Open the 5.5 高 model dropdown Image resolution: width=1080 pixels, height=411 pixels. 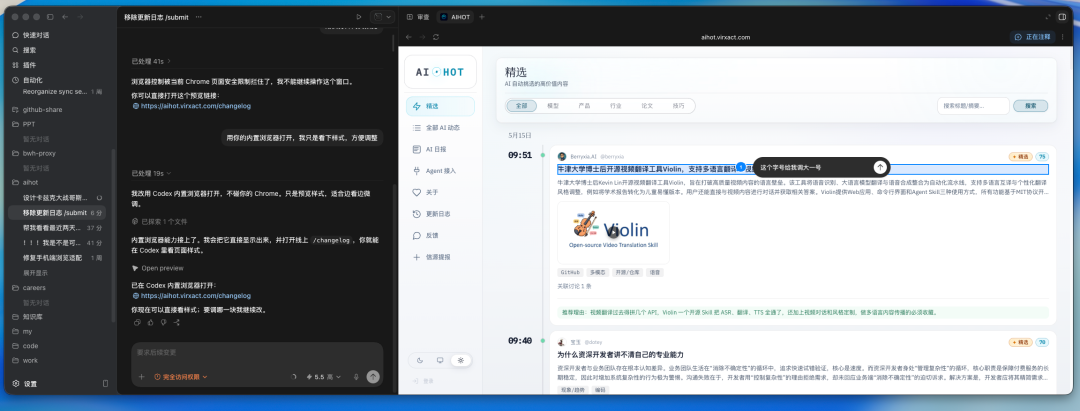coord(323,377)
